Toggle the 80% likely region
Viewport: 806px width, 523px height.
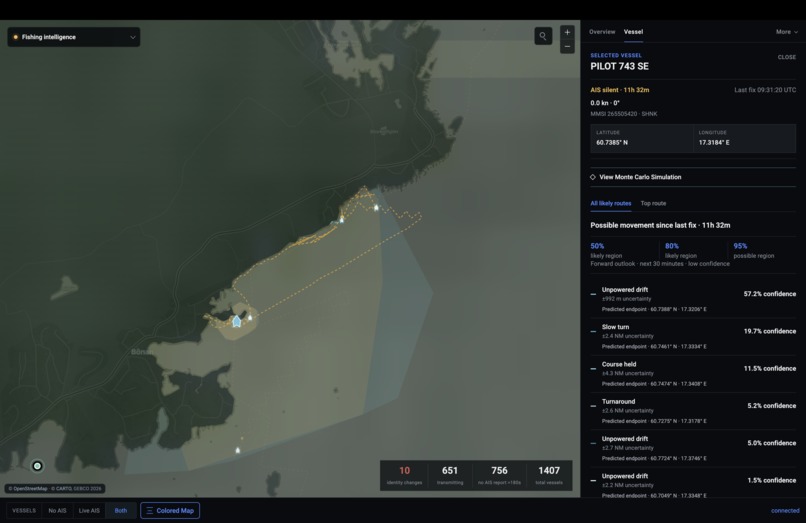click(x=681, y=250)
